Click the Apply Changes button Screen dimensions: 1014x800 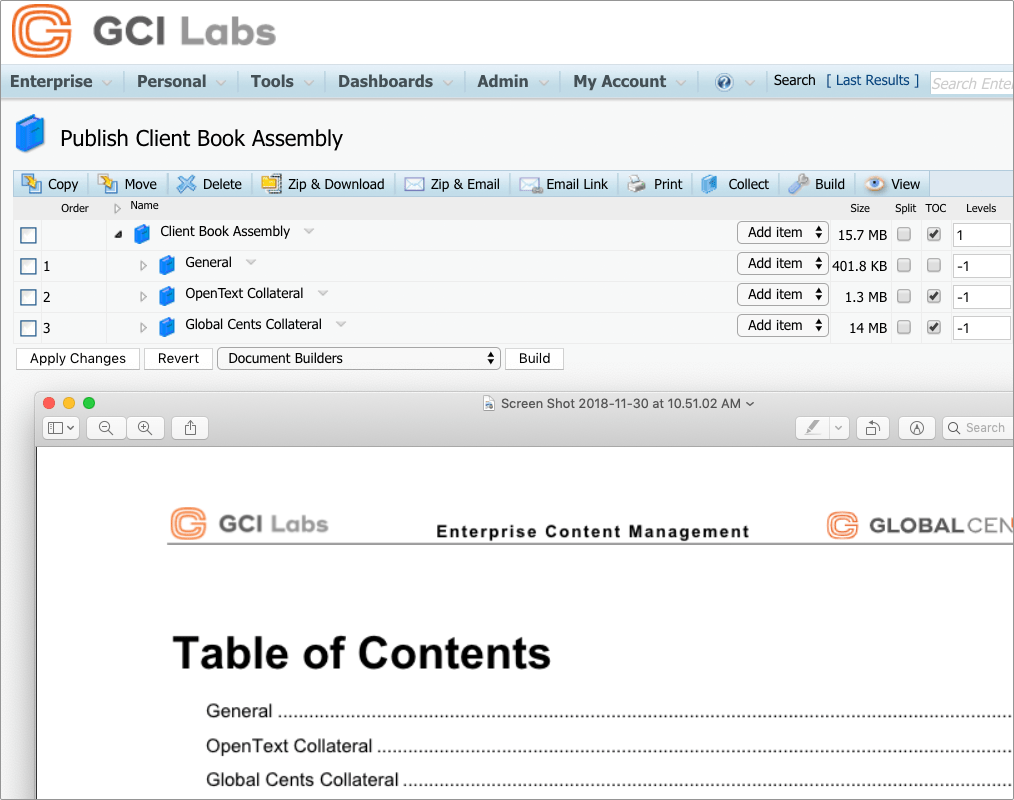tap(78, 358)
